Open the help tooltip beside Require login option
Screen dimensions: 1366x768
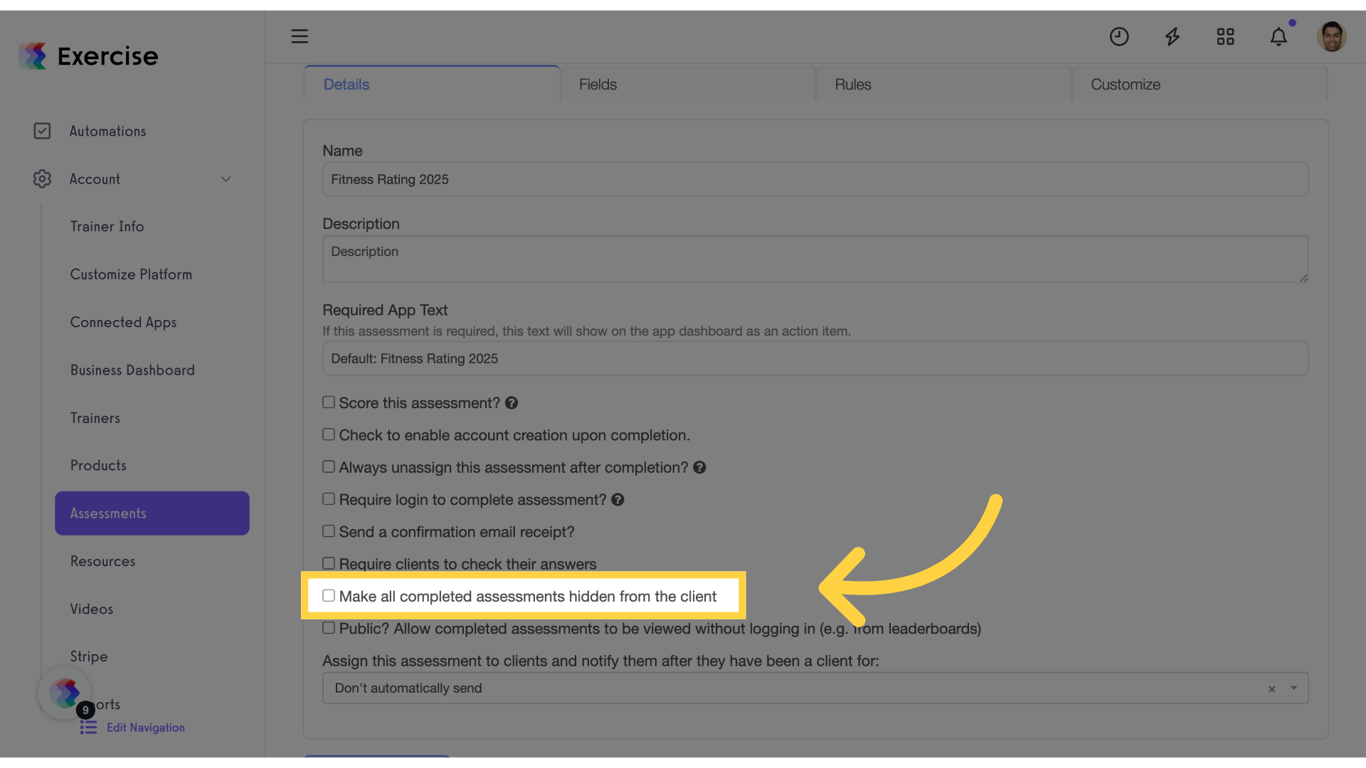pyautogui.click(x=619, y=499)
